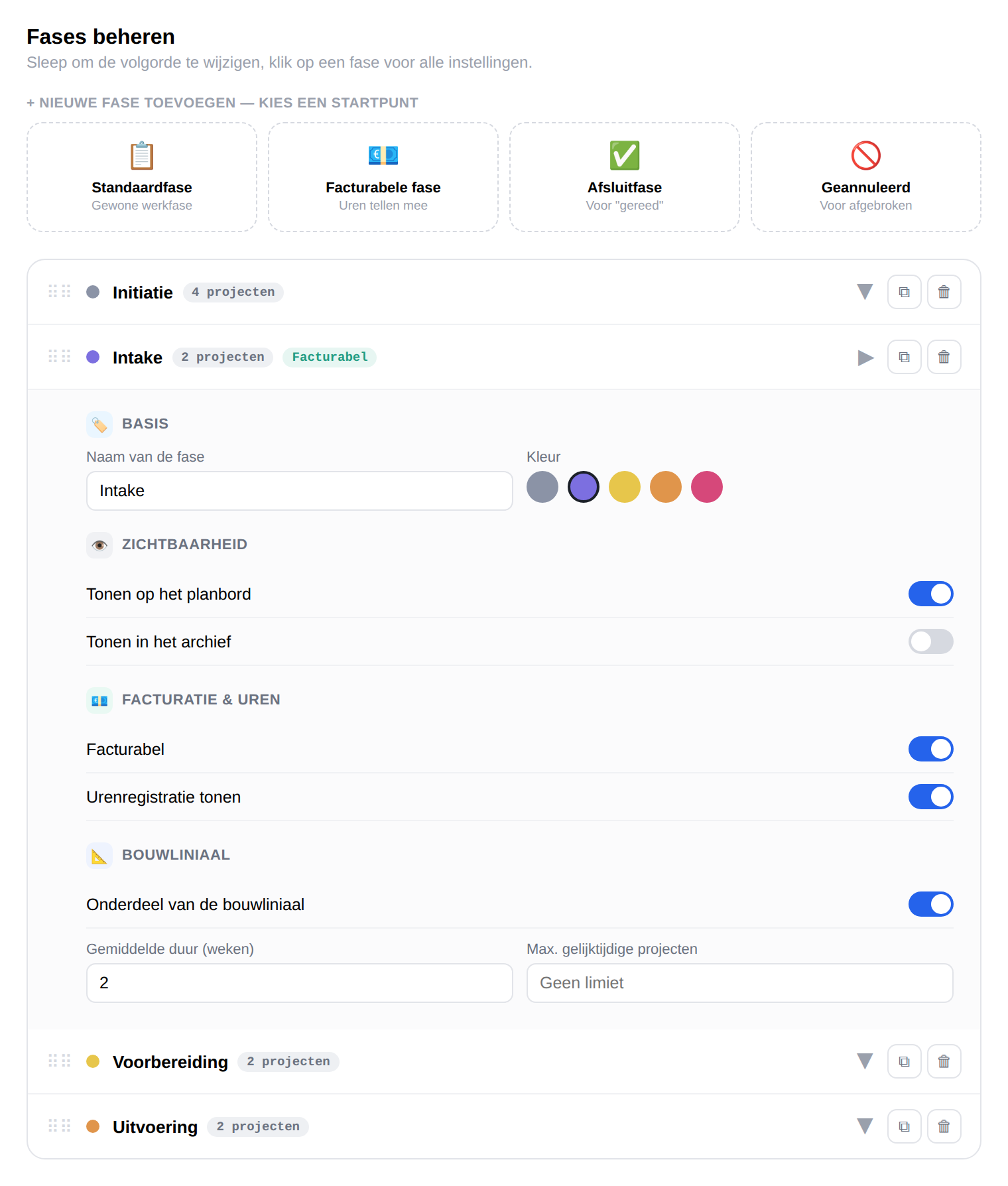Duplicate the Voorbereiding phase
Viewport: 1008px width, 1186px height.
tap(904, 1061)
